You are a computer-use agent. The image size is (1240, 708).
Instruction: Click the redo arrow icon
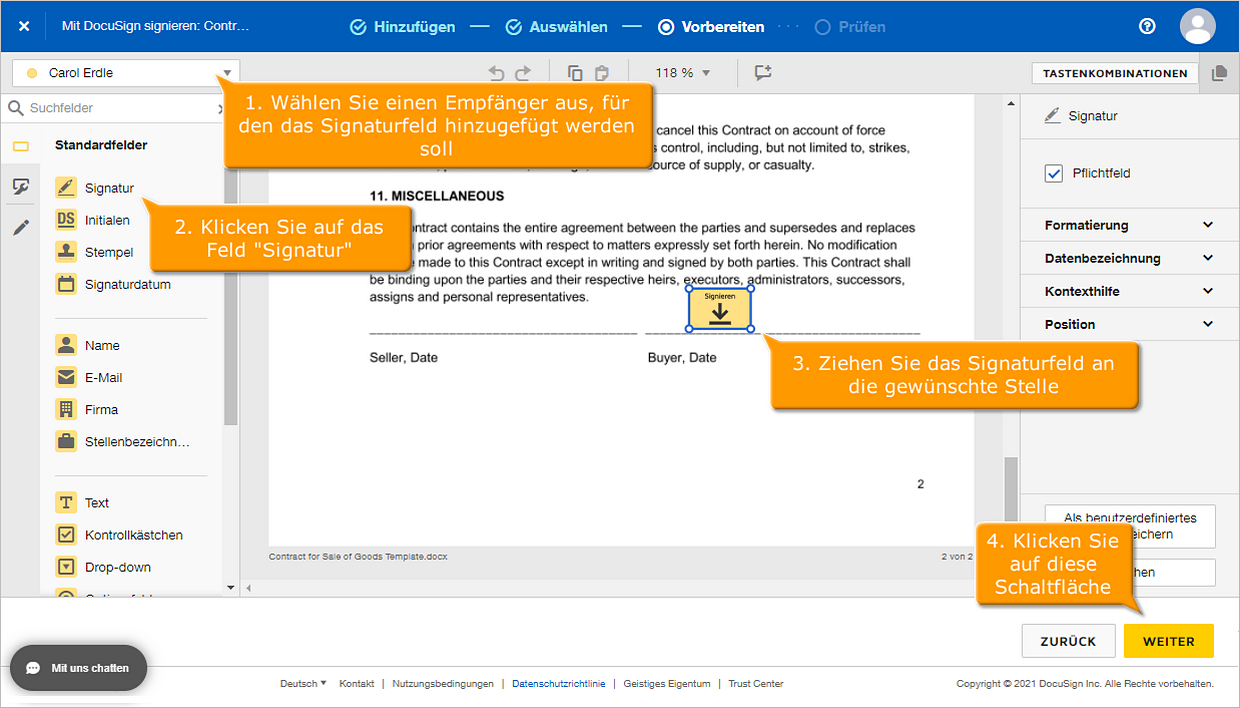[x=523, y=73]
